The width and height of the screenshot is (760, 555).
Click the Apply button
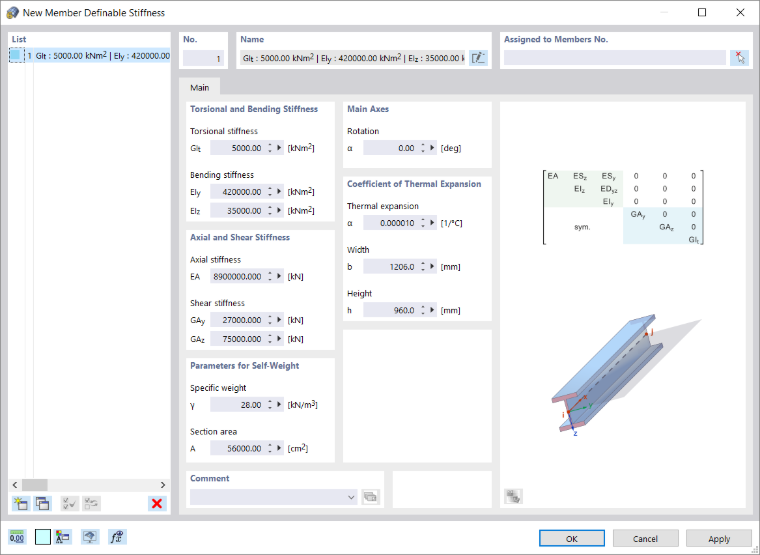tap(719, 539)
